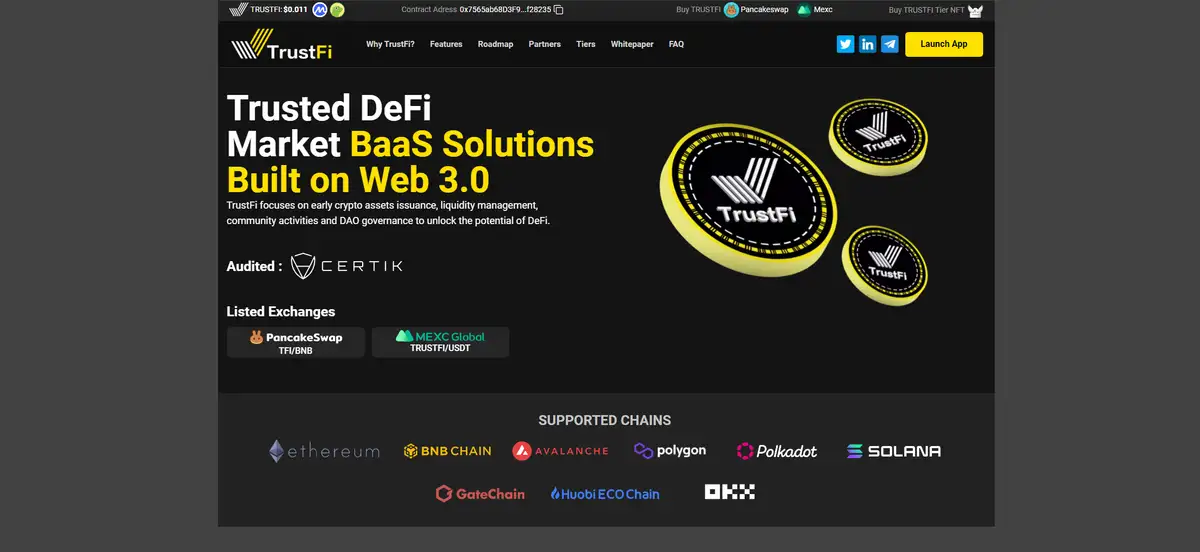The width and height of the screenshot is (1200, 552).
Task: Navigate to Roadmap in the navbar
Action: coord(495,45)
